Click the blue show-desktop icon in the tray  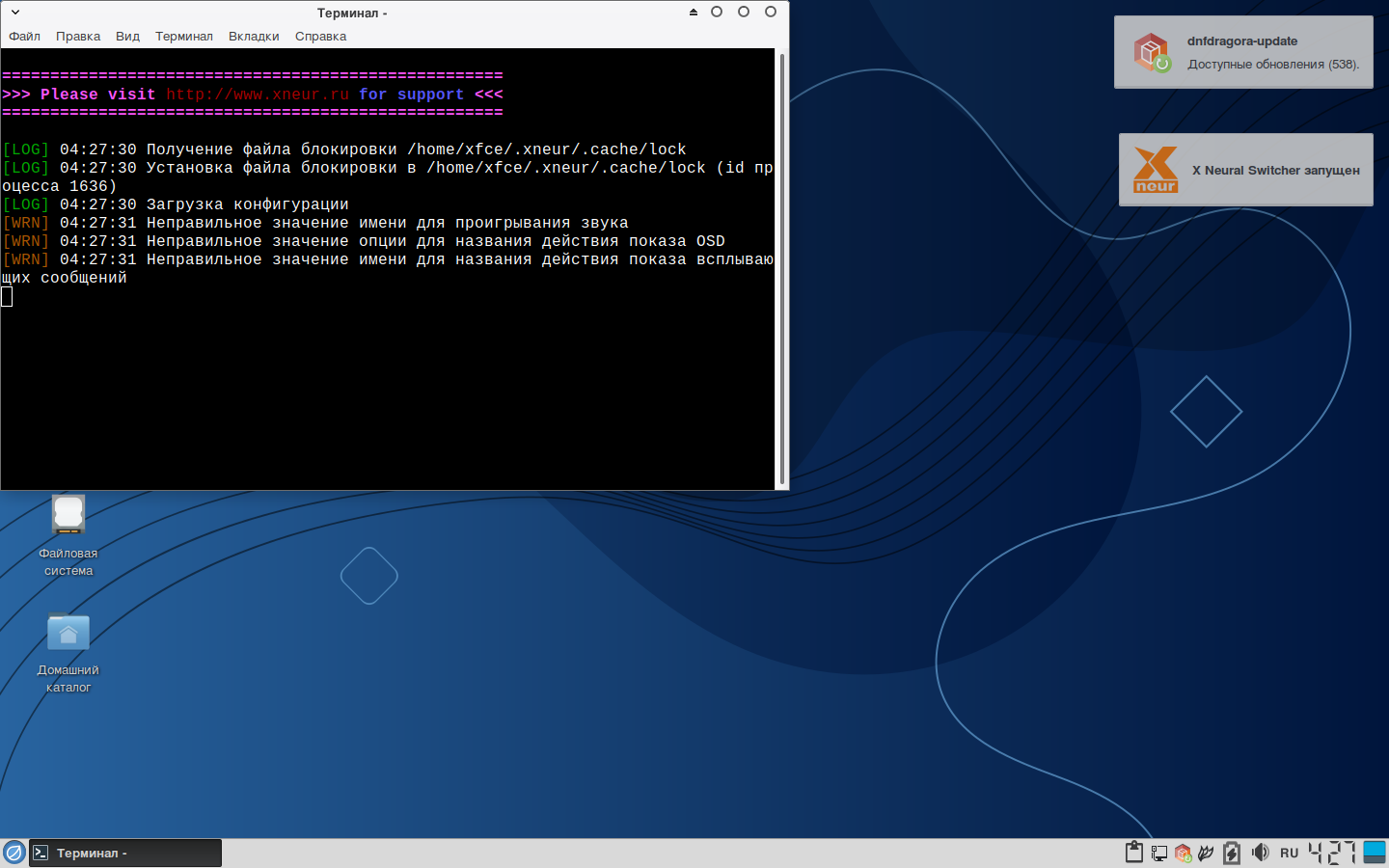coord(1375,853)
